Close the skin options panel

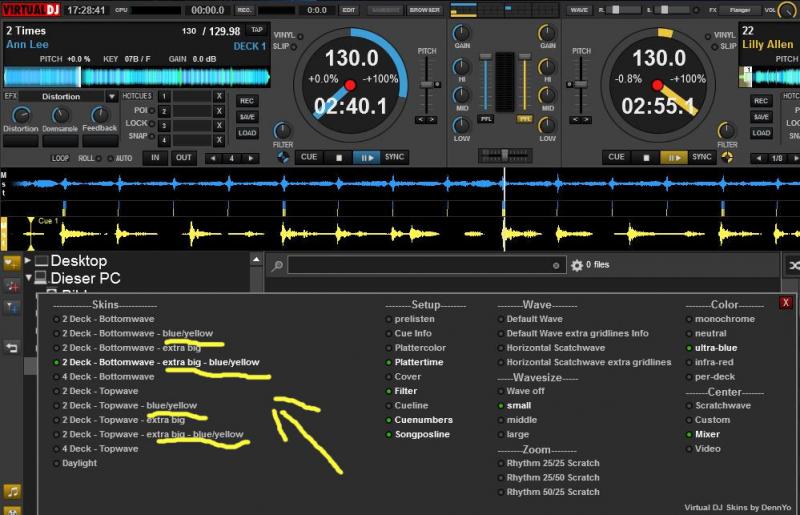(785, 303)
